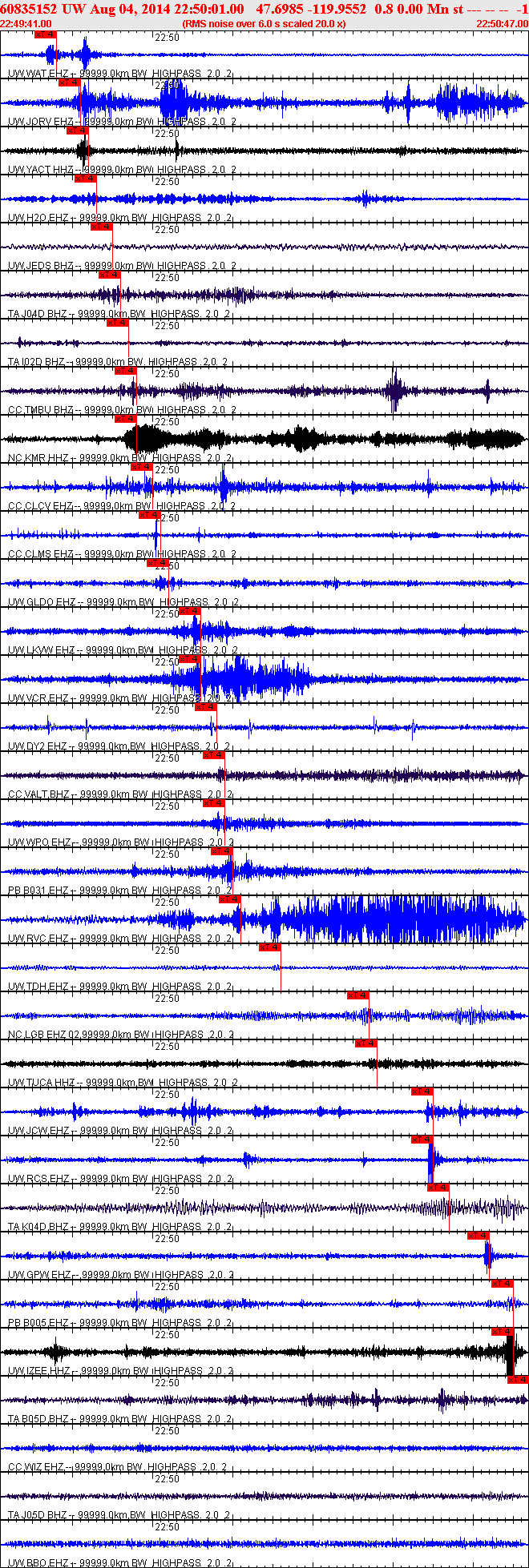Click the 'CC.CLCV EHZ' station label
Screen dimensions: 529x1568
pyautogui.click(x=40, y=506)
